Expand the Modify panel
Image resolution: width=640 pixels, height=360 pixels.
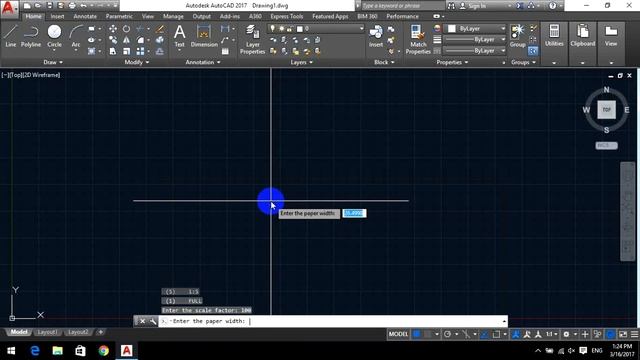(x=137, y=62)
